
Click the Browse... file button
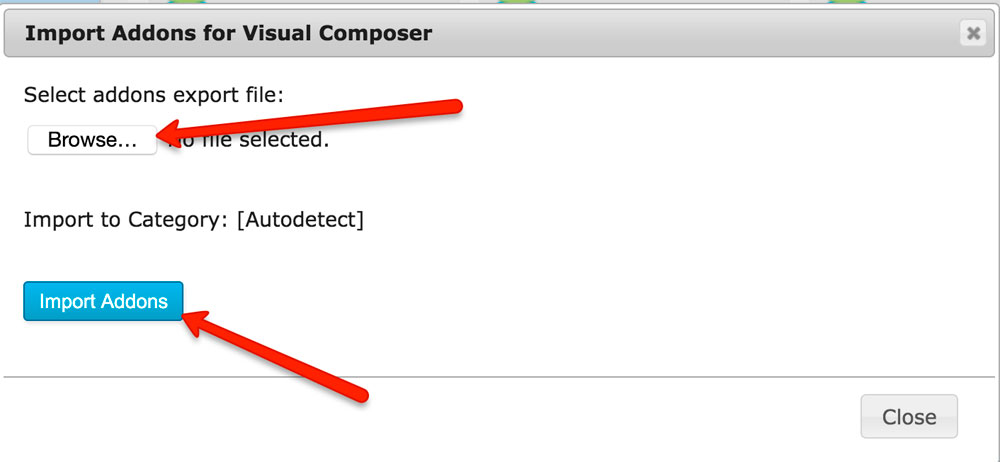(92, 140)
